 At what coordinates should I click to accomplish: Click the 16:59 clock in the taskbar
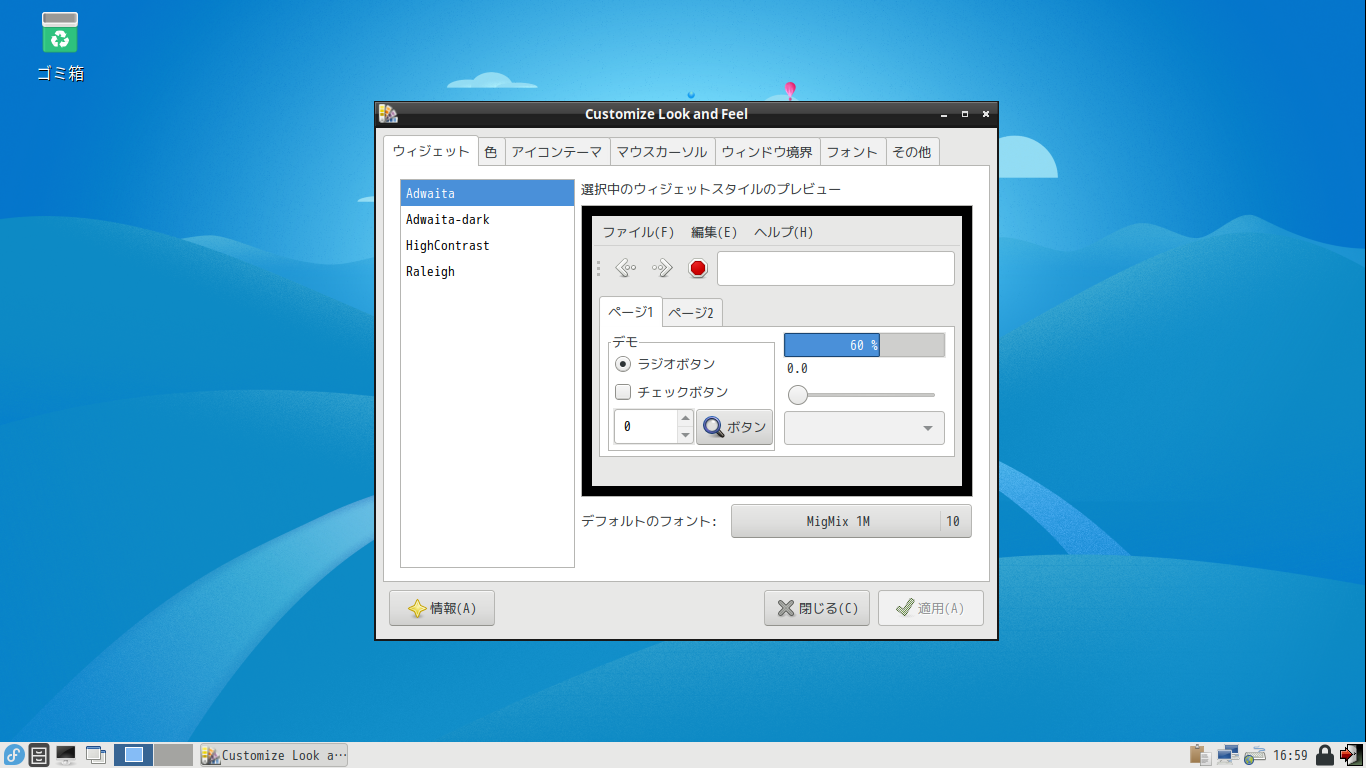(x=1290, y=755)
